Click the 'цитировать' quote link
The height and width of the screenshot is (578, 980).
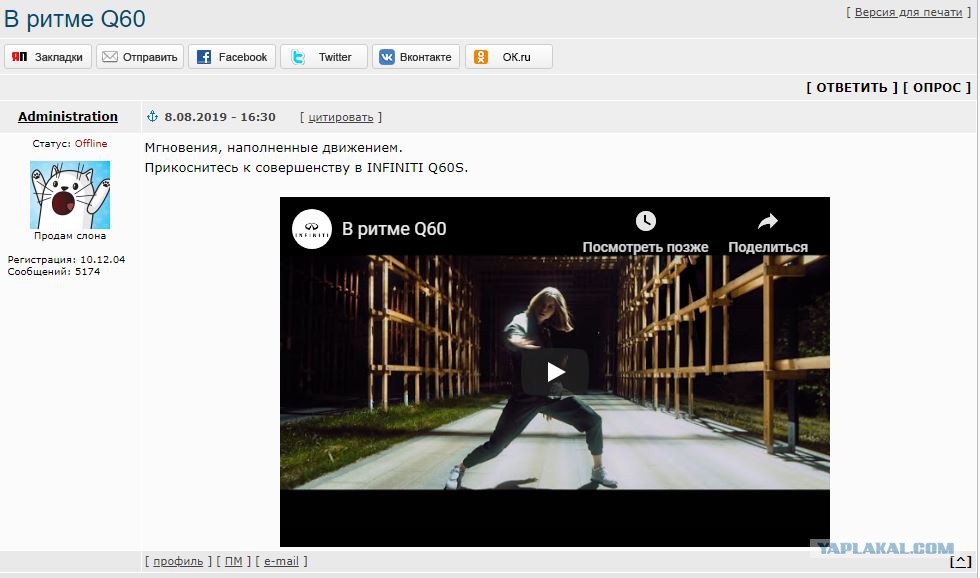pos(341,117)
